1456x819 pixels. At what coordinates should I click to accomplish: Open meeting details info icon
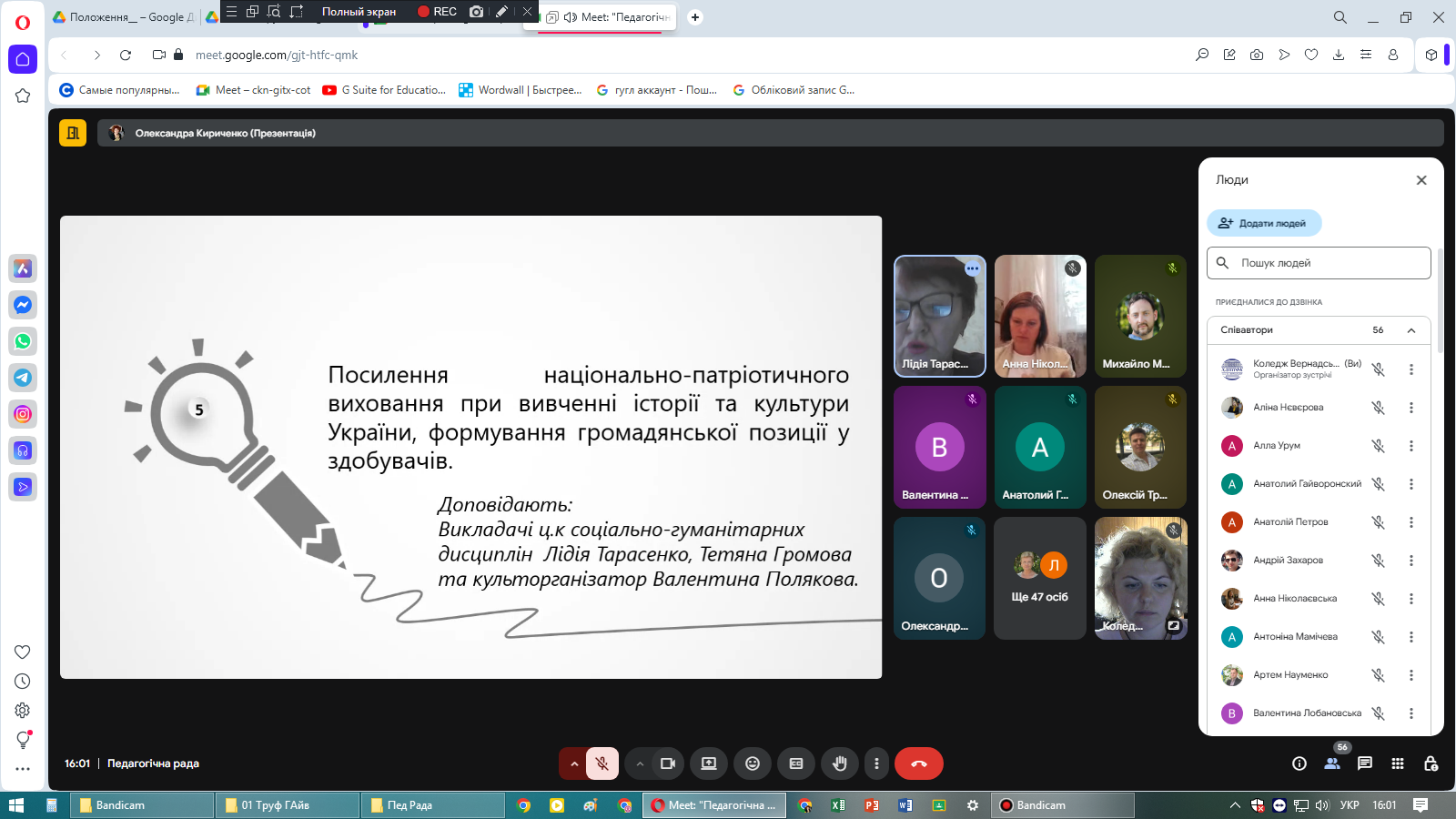1299,763
